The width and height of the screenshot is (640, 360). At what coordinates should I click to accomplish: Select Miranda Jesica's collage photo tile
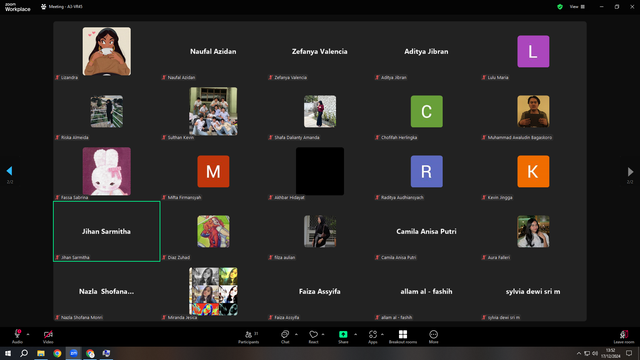pyautogui.click(x=213, y=291)
